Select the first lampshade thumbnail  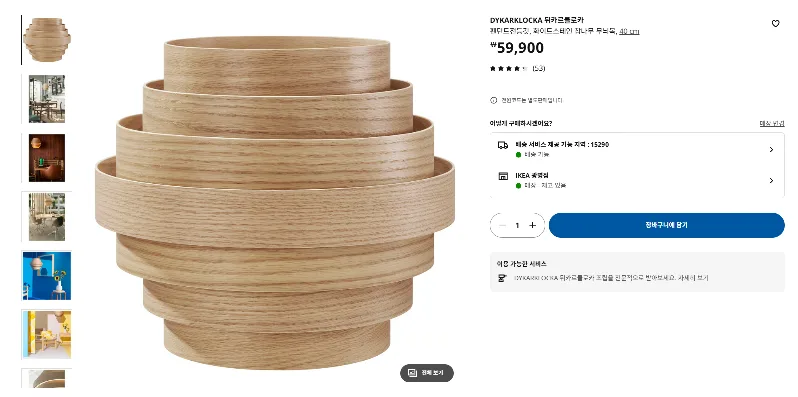pos(47,40)
